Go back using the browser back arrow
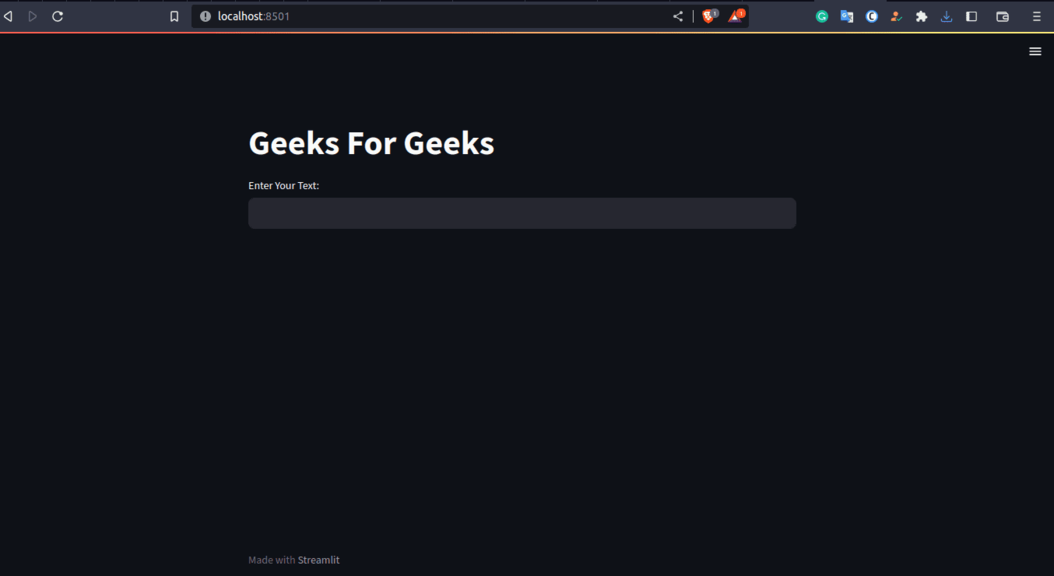1054x576 pixels. coord(8,16)
